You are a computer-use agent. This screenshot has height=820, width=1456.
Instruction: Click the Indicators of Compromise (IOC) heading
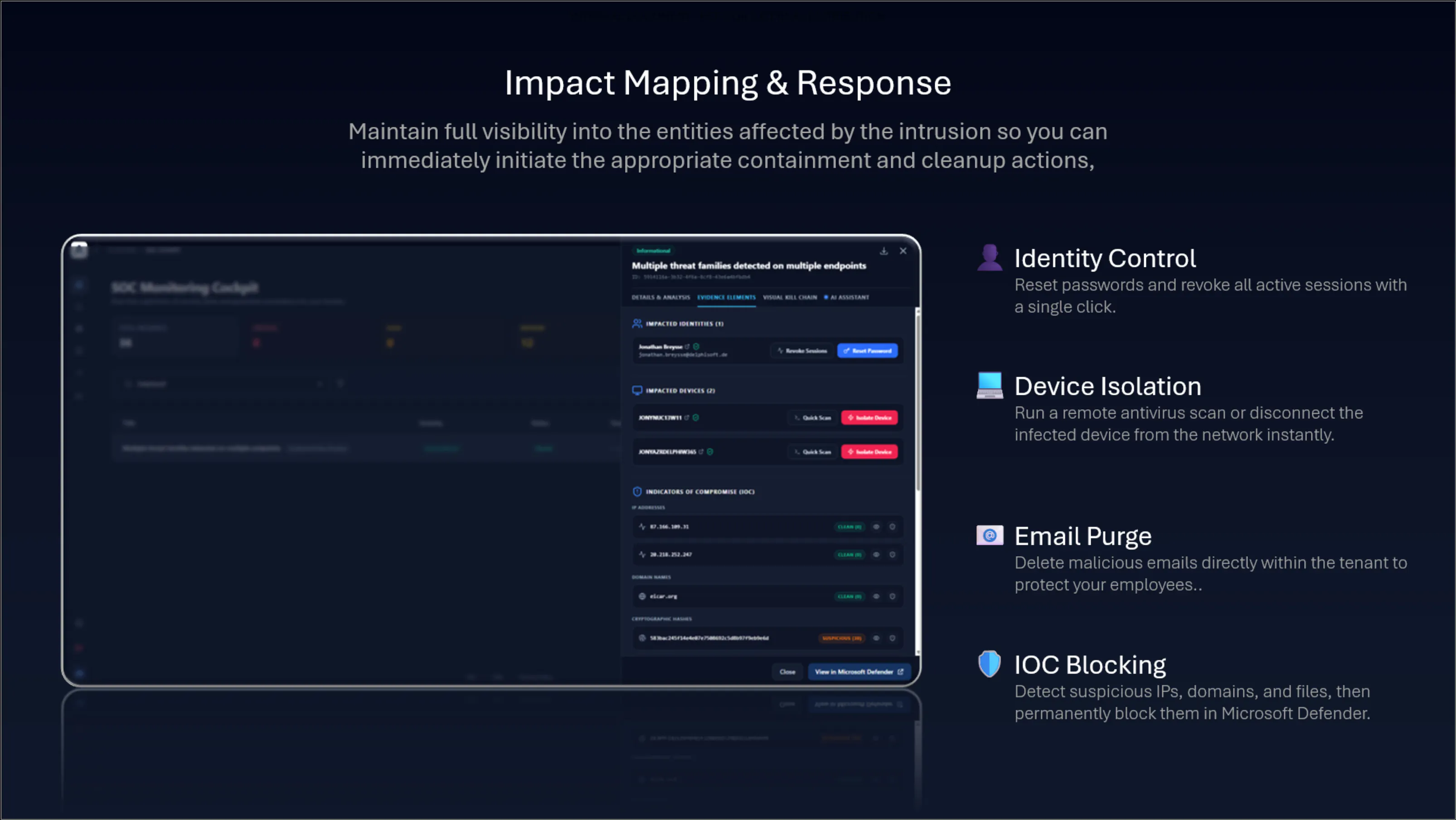click(x=700, y=492)
